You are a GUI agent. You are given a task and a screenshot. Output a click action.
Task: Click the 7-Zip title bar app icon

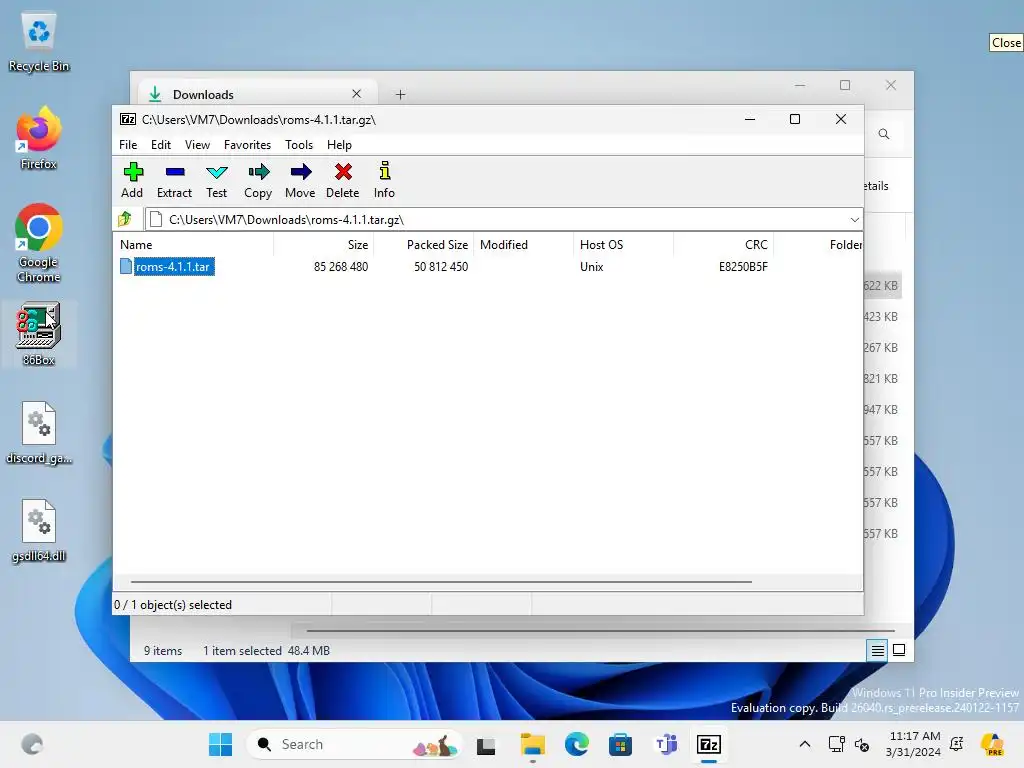[128, 119]
